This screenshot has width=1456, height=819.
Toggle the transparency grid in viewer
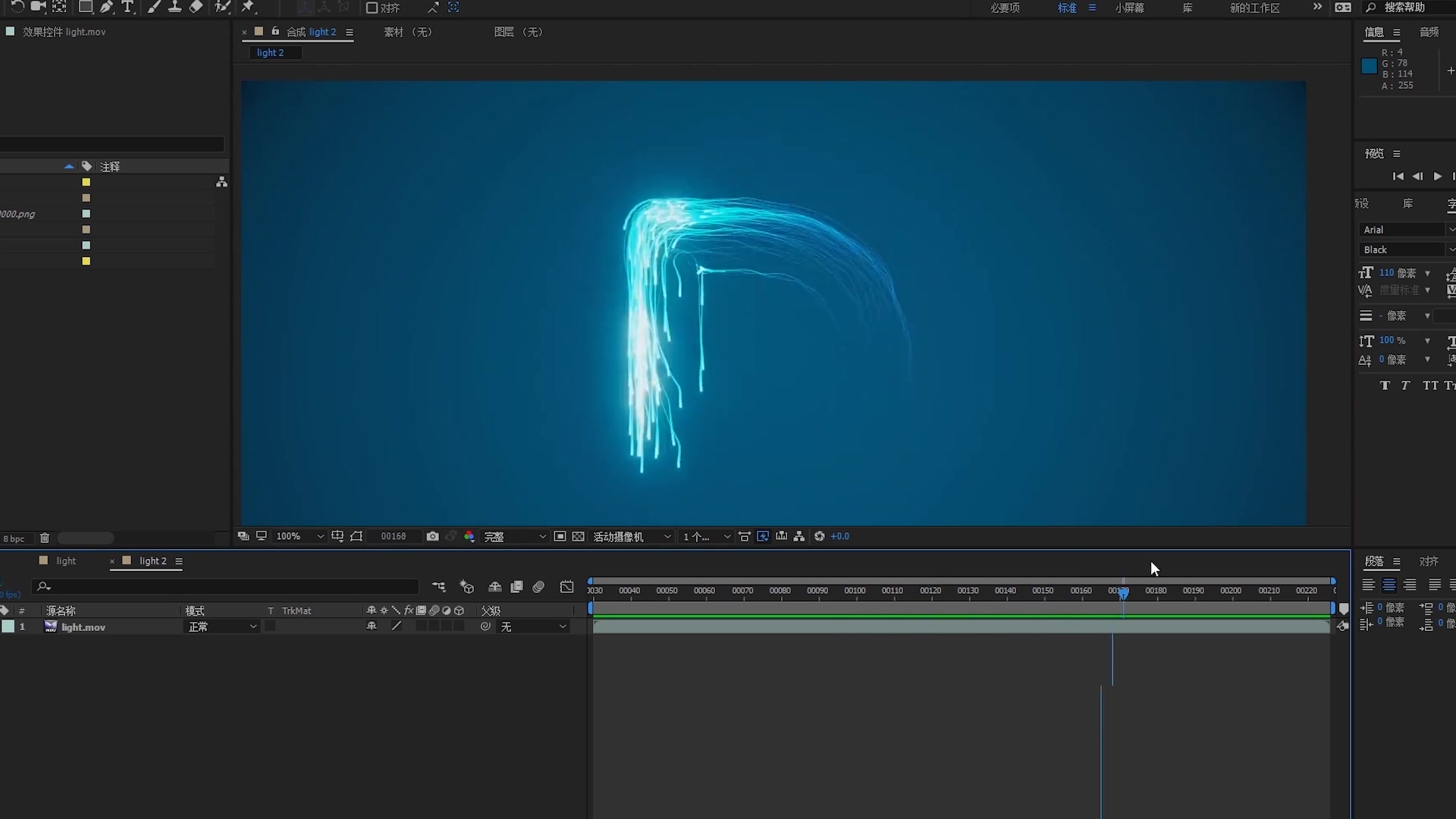pos(578,536)
